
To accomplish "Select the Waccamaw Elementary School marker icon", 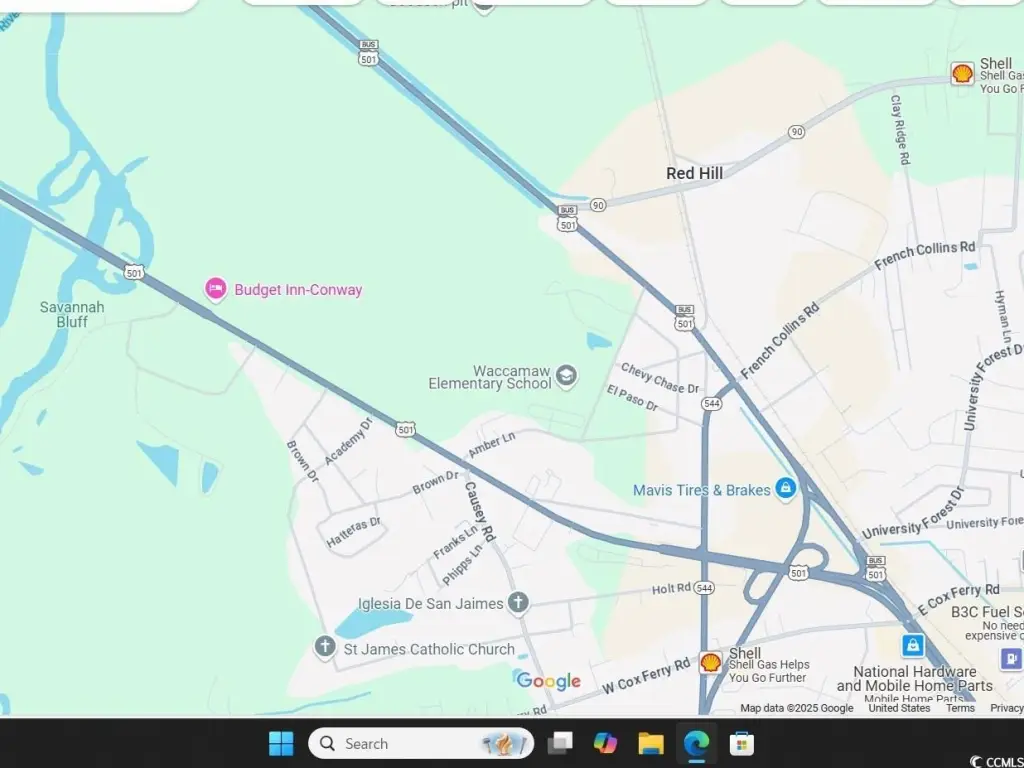I will pyautogui.click(x=567, y=376).
